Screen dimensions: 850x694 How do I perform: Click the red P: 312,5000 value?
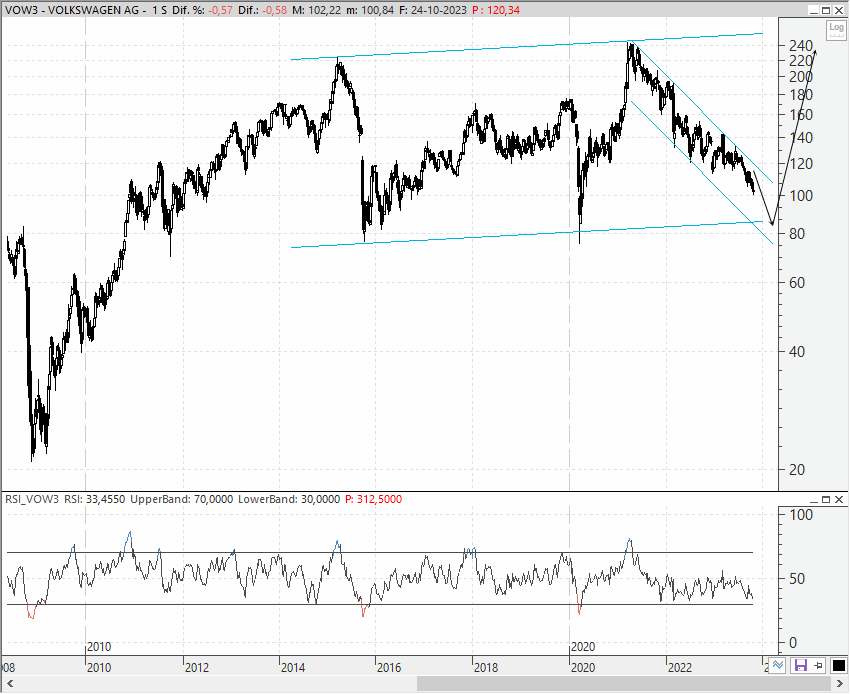(374, 499)
